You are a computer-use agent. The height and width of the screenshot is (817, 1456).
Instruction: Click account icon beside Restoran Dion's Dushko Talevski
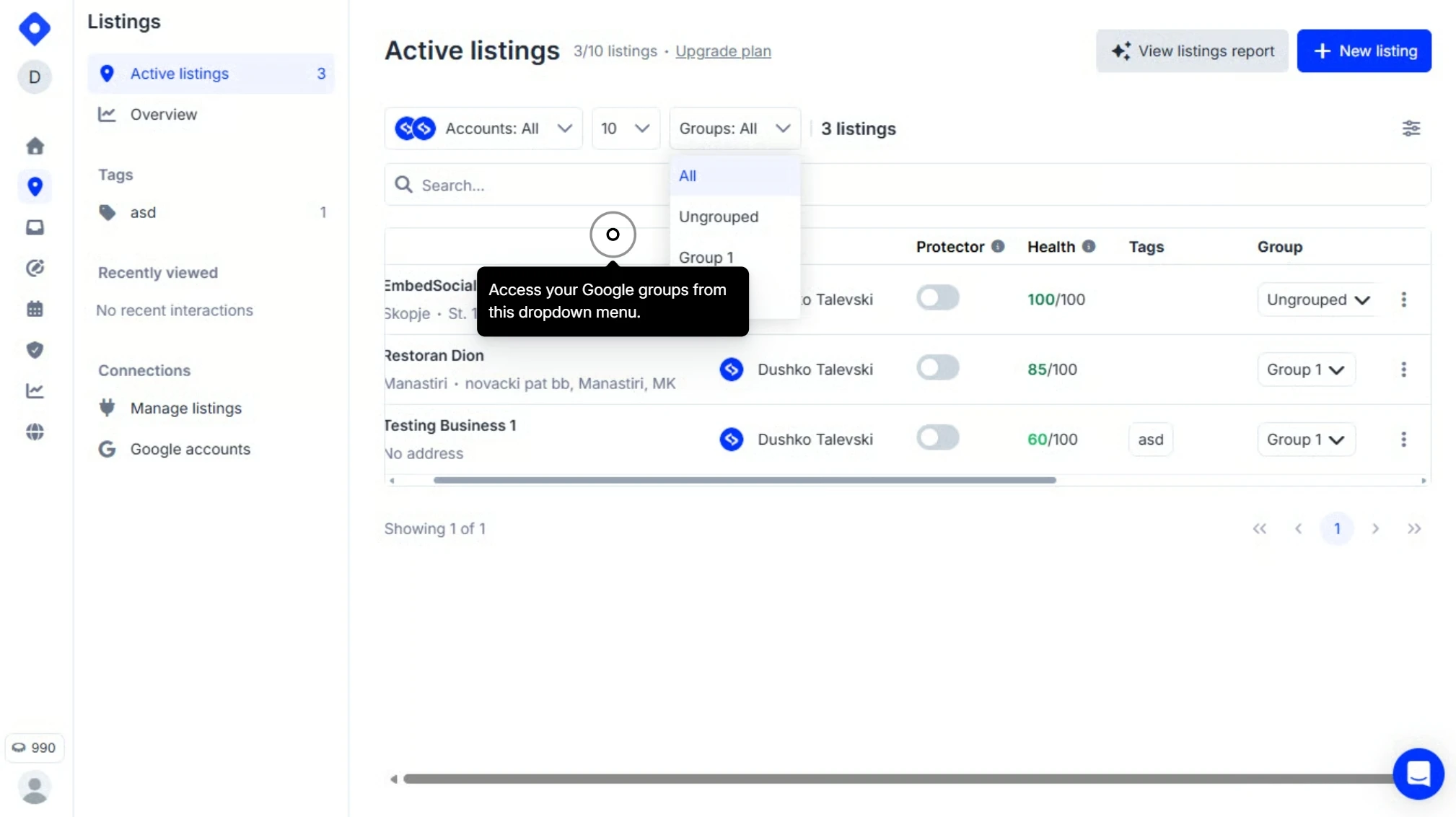coord(731,370)
